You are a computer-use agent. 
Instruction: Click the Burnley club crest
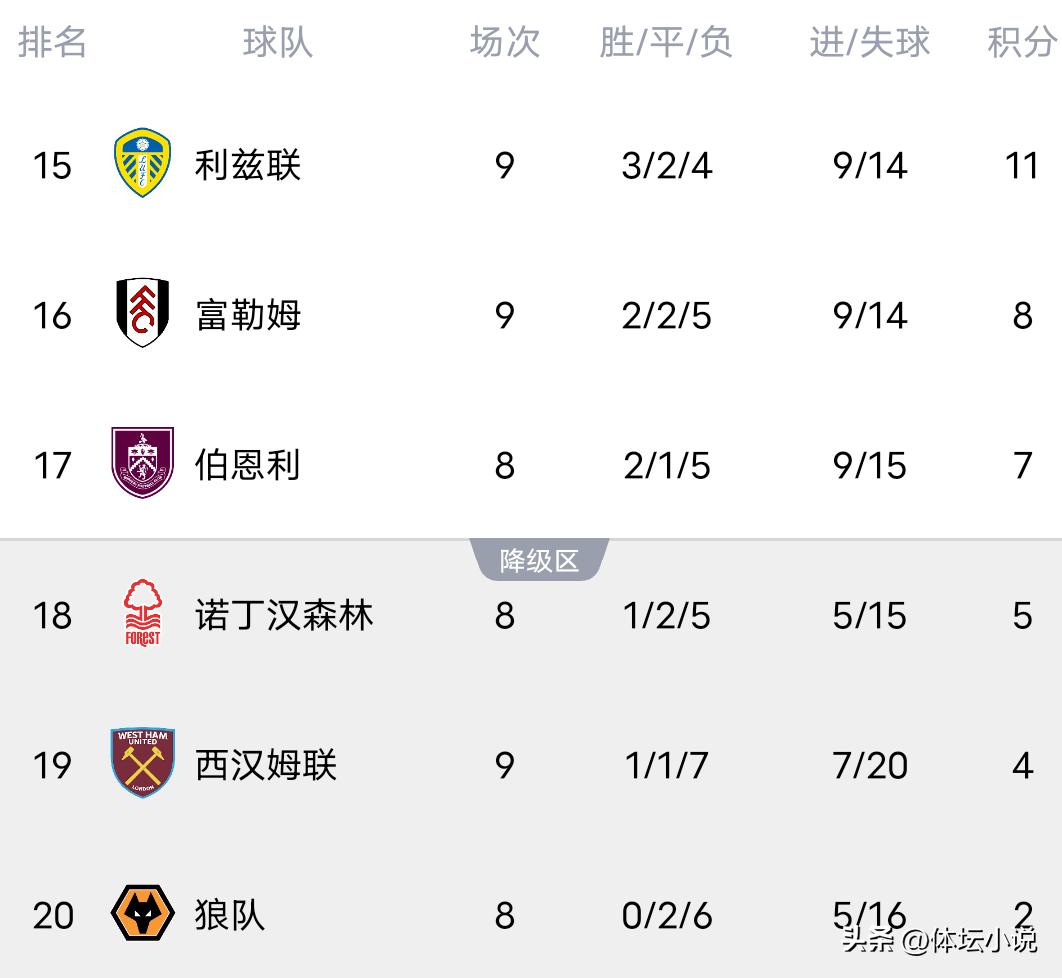coord(142,463)
